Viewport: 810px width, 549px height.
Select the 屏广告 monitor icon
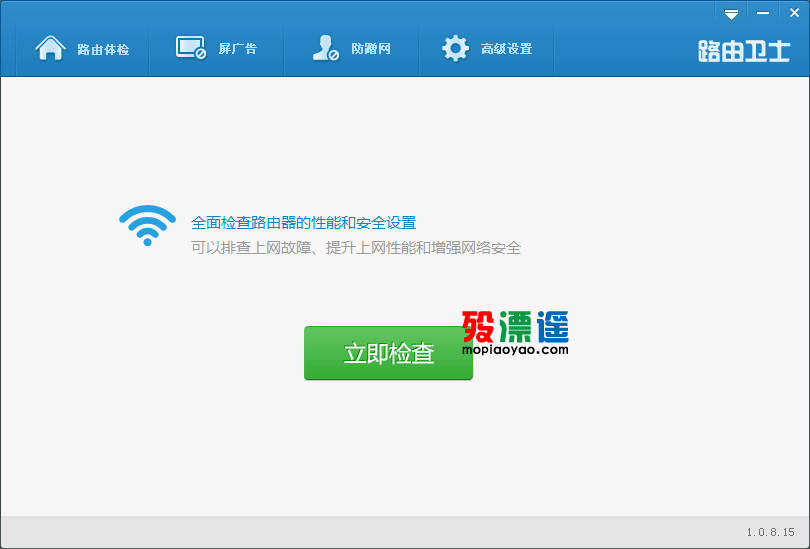191,48
